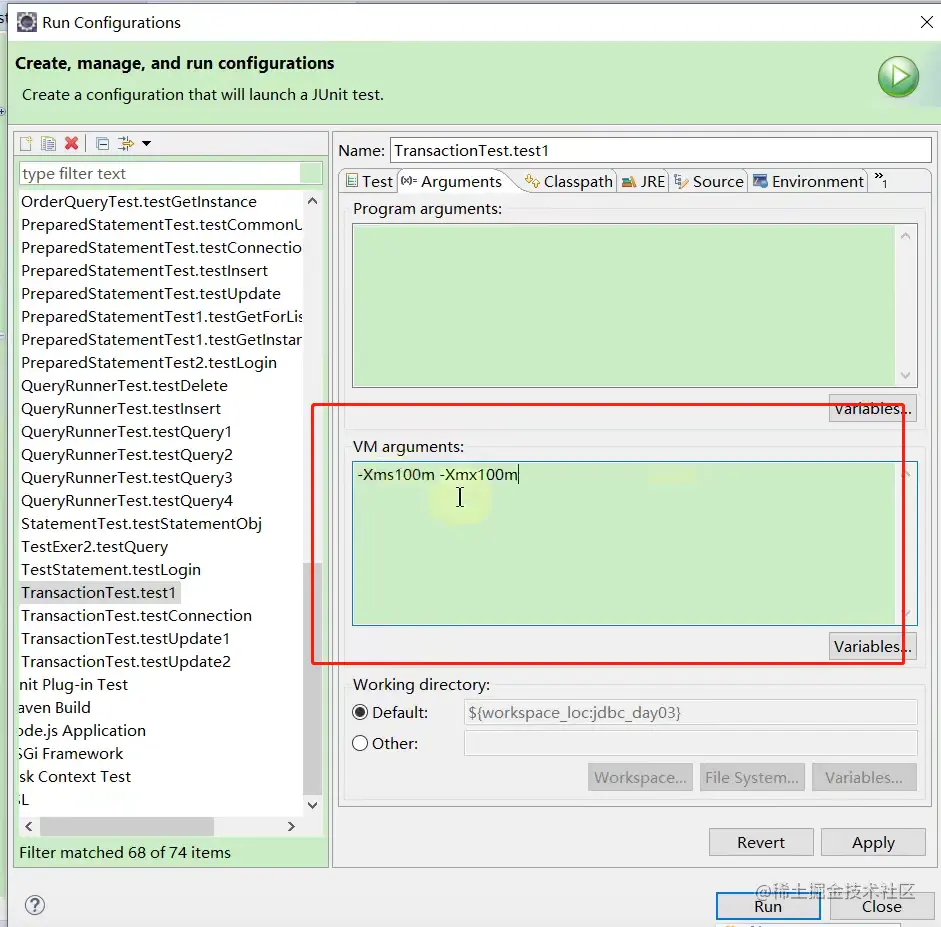Switch to the Arguments tab
Image resolution: width=941 pixels, height=927 pixels.
(451, 181)
